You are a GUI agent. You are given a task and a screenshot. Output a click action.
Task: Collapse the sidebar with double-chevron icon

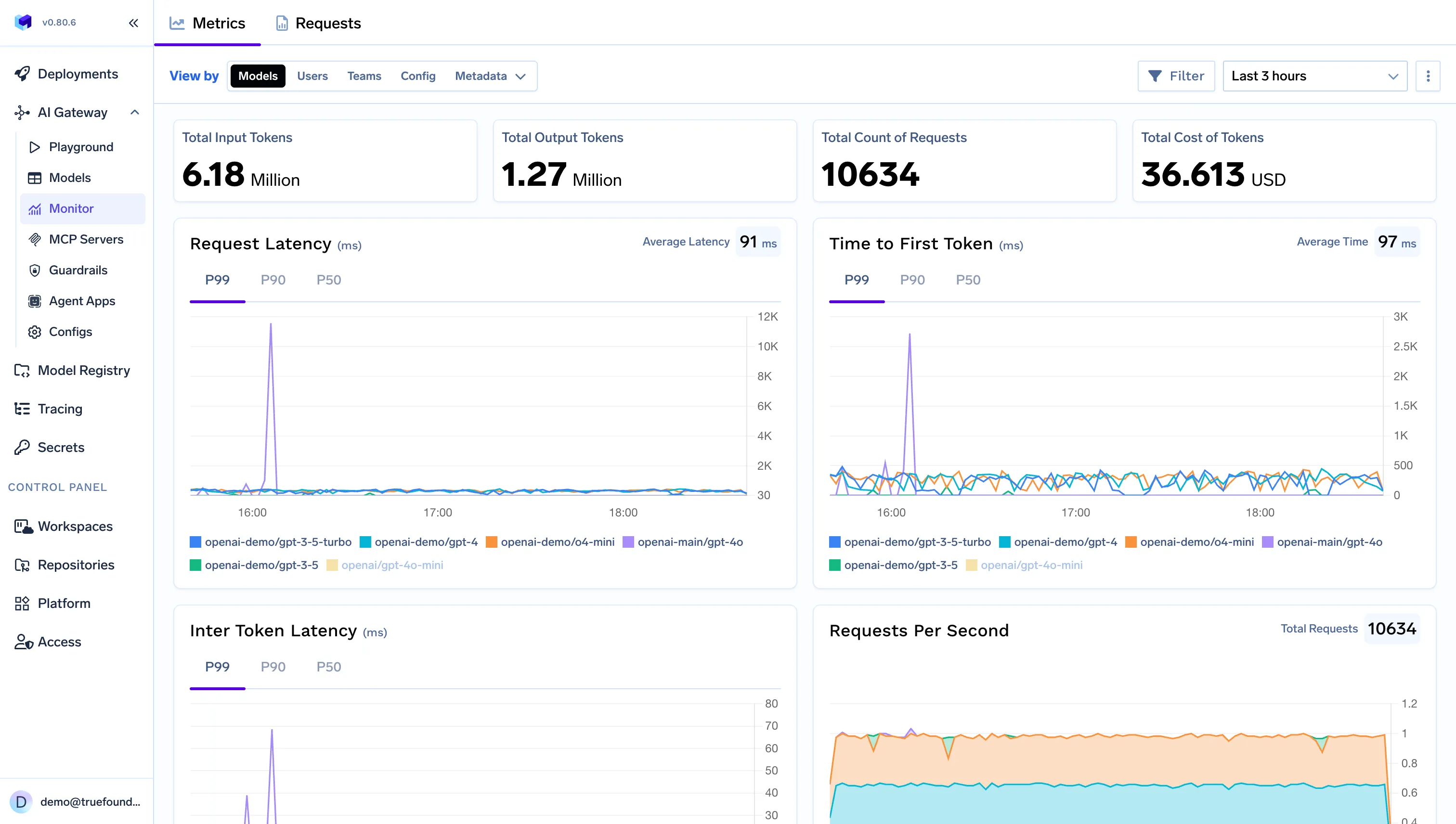click(x=133, y=23)
